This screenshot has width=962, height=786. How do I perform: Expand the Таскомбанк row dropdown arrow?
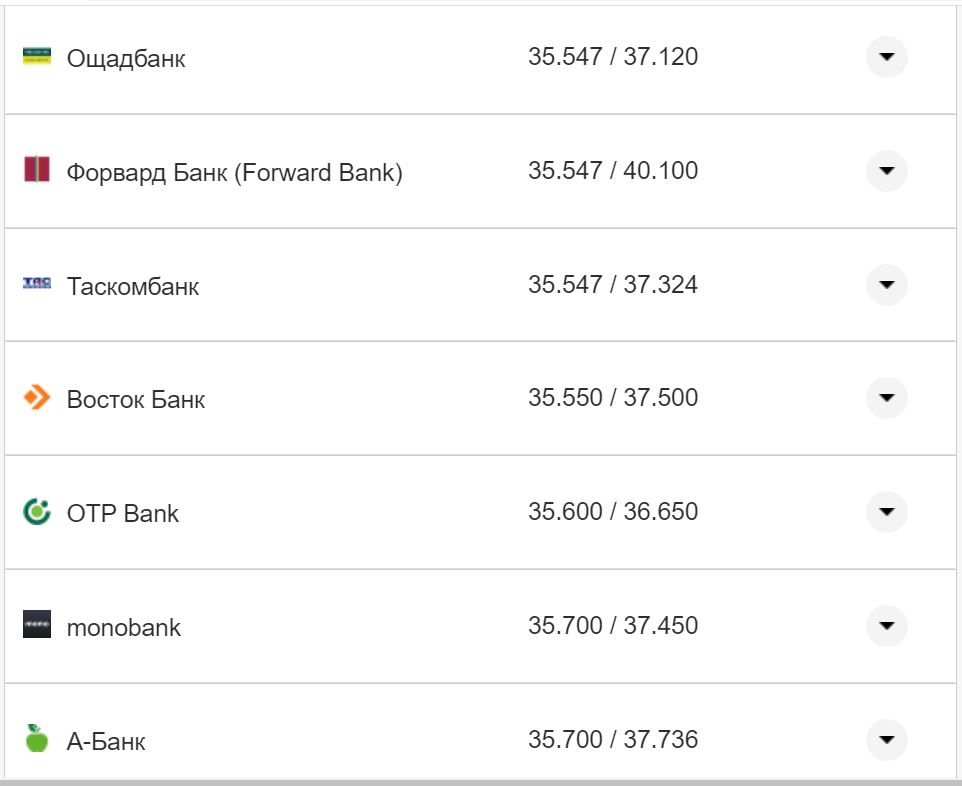point(886,285)
